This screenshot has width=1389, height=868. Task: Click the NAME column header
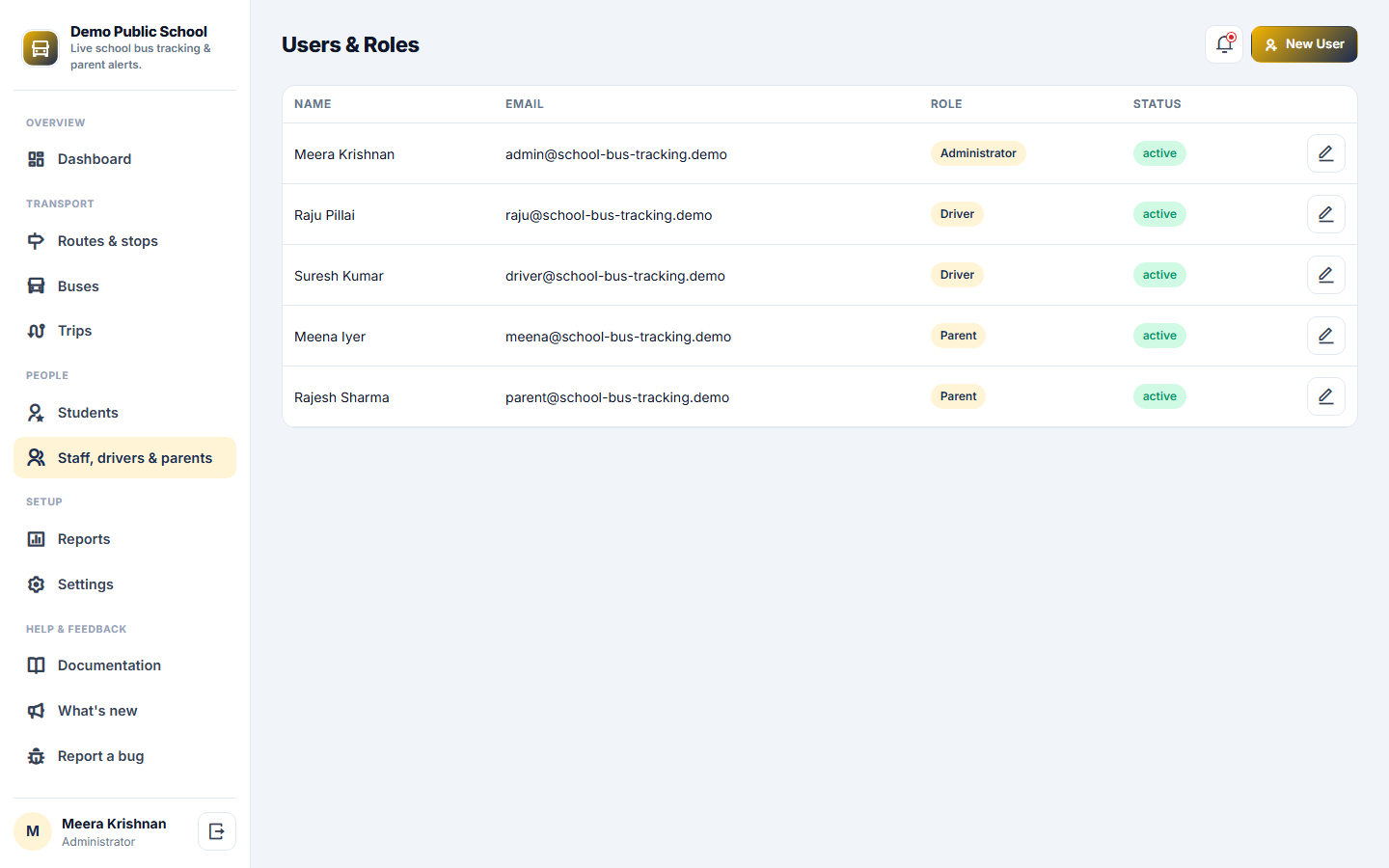point(313,104)
